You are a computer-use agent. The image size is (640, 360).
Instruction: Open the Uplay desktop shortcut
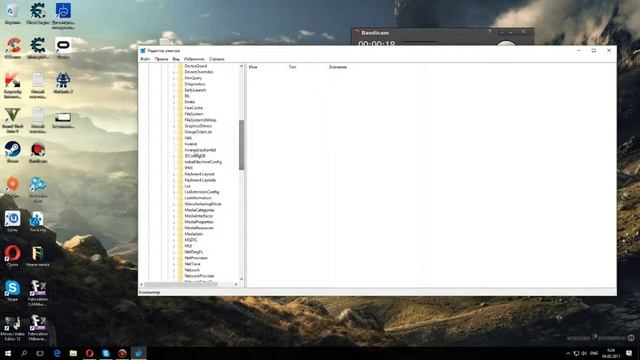point(13,221)
